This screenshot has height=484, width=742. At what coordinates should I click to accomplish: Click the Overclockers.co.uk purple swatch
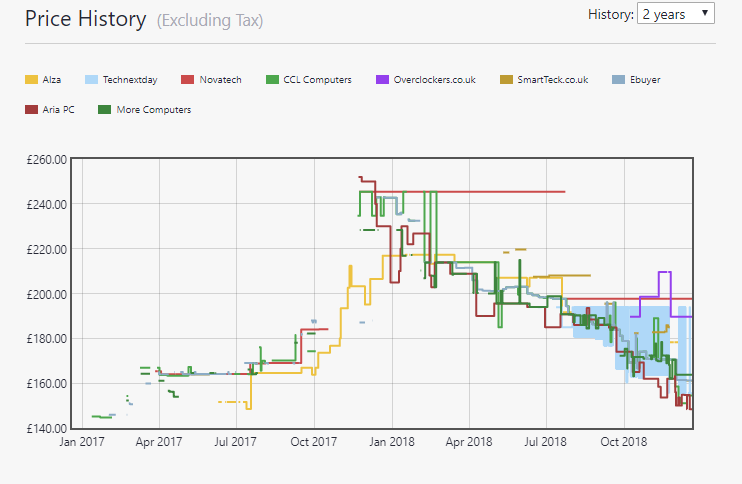pyautogui.click(x=383, y=80)
